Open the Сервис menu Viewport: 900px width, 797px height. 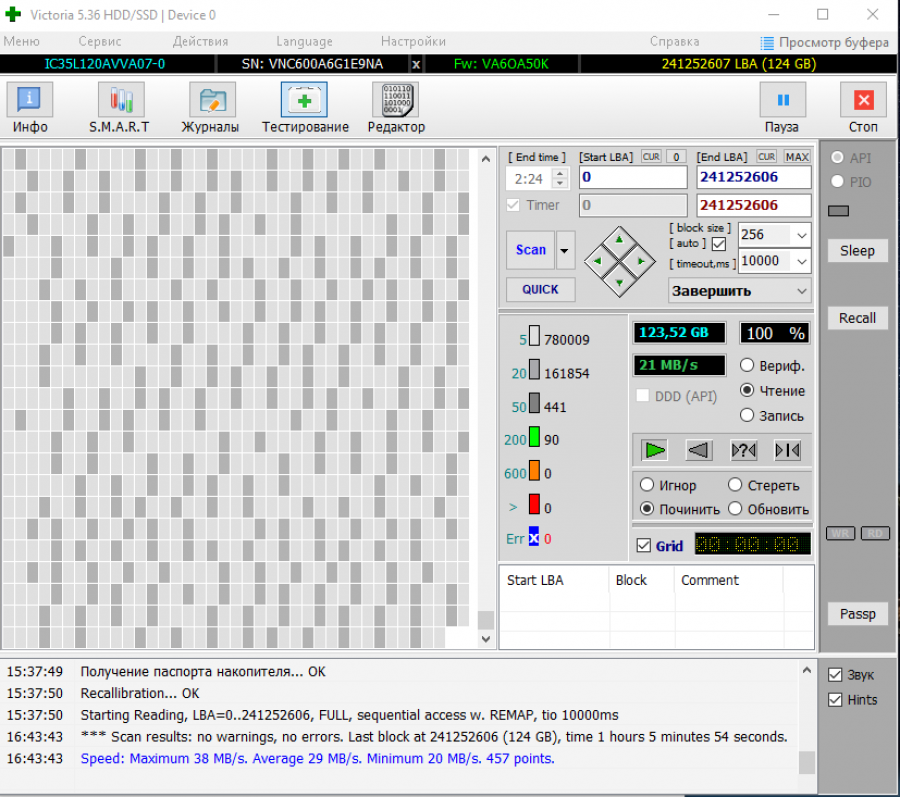coord(100,42)
